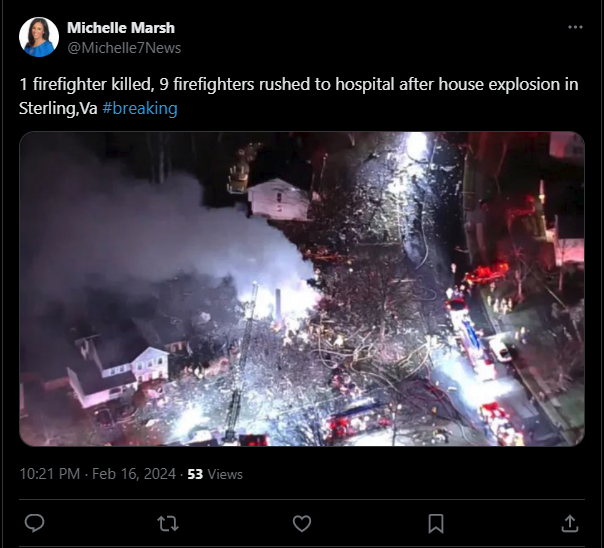604x548 pixels.
Task: Follow the #breaking hashtag link
Action: (140, 108)
